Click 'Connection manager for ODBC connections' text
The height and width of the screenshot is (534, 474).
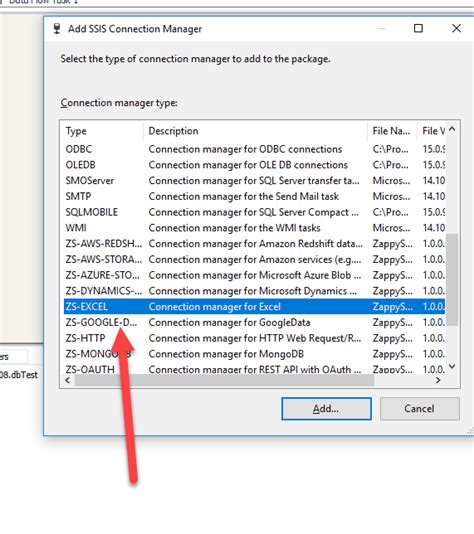245,149
